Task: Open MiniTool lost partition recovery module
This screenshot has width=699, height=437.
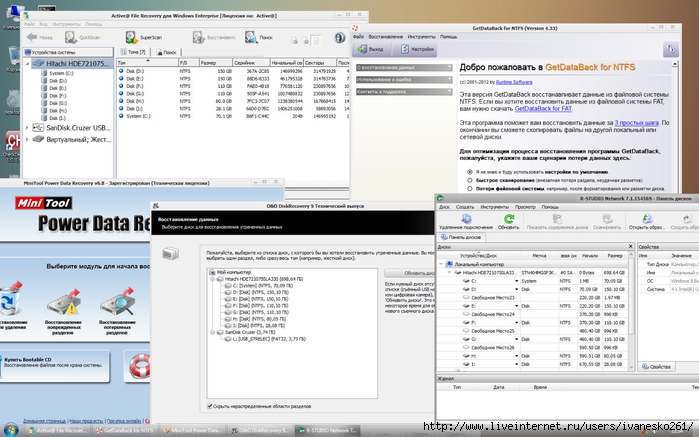Action: (x=117, y=311)
